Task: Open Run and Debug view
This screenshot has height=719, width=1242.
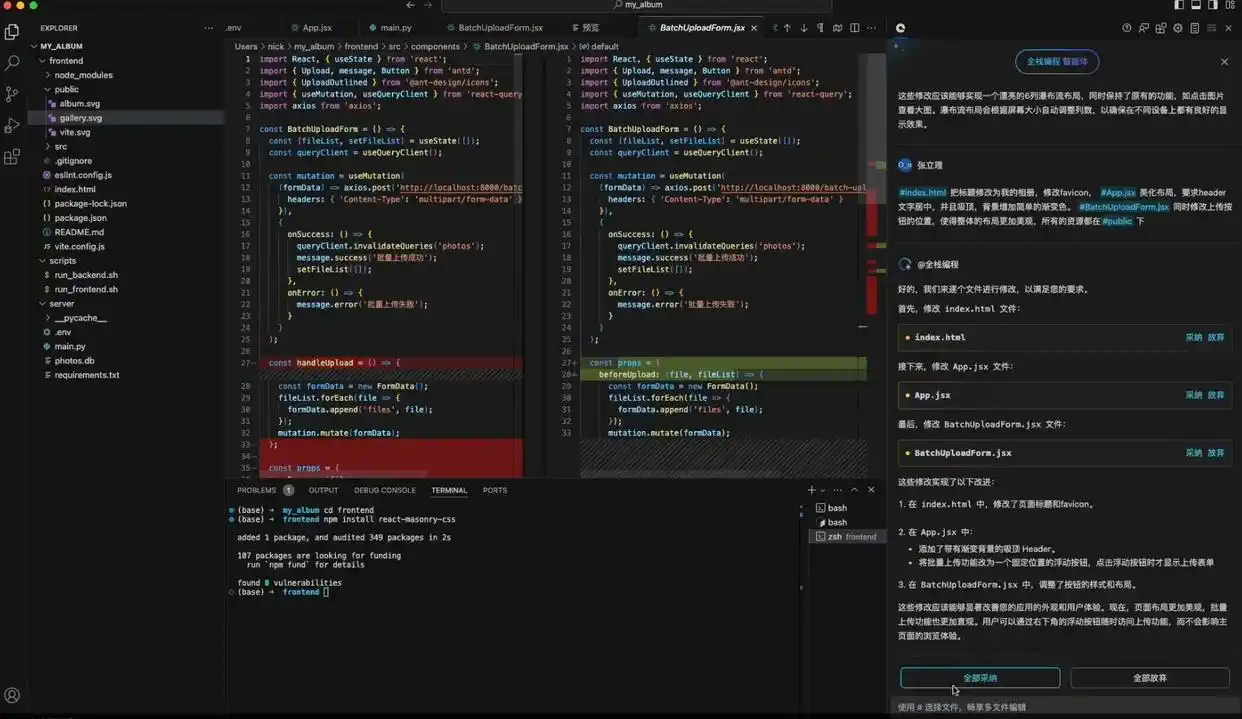Action: (12, 126)
